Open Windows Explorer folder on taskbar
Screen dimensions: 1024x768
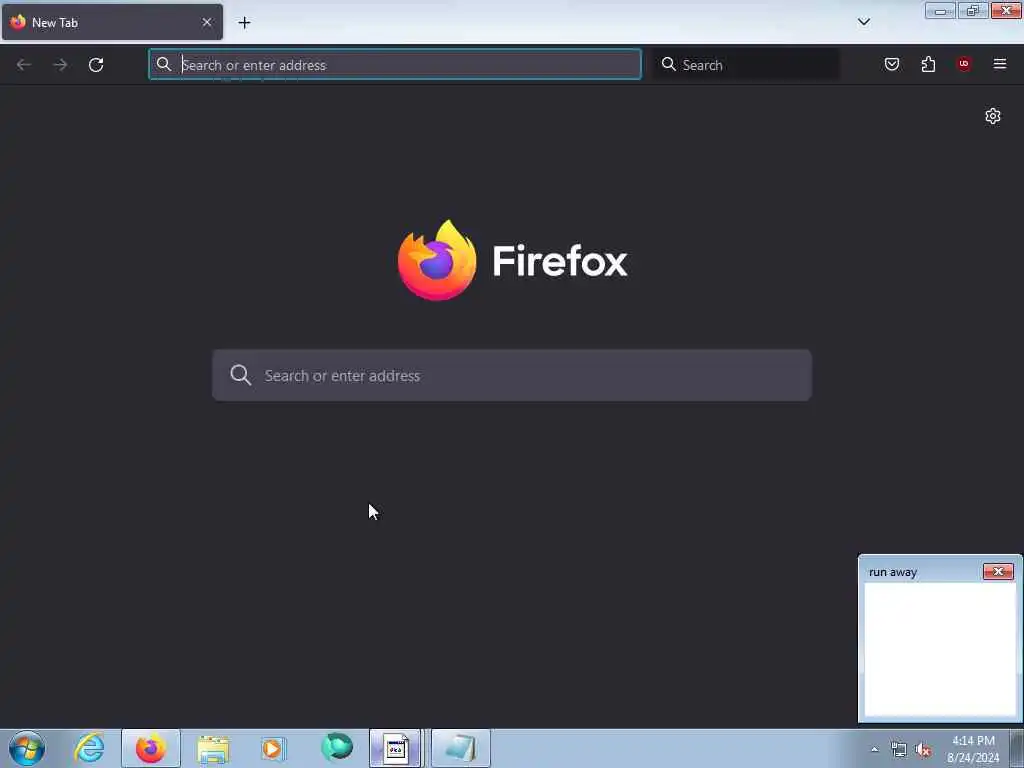pyautogui.click(x=213, y=748)
